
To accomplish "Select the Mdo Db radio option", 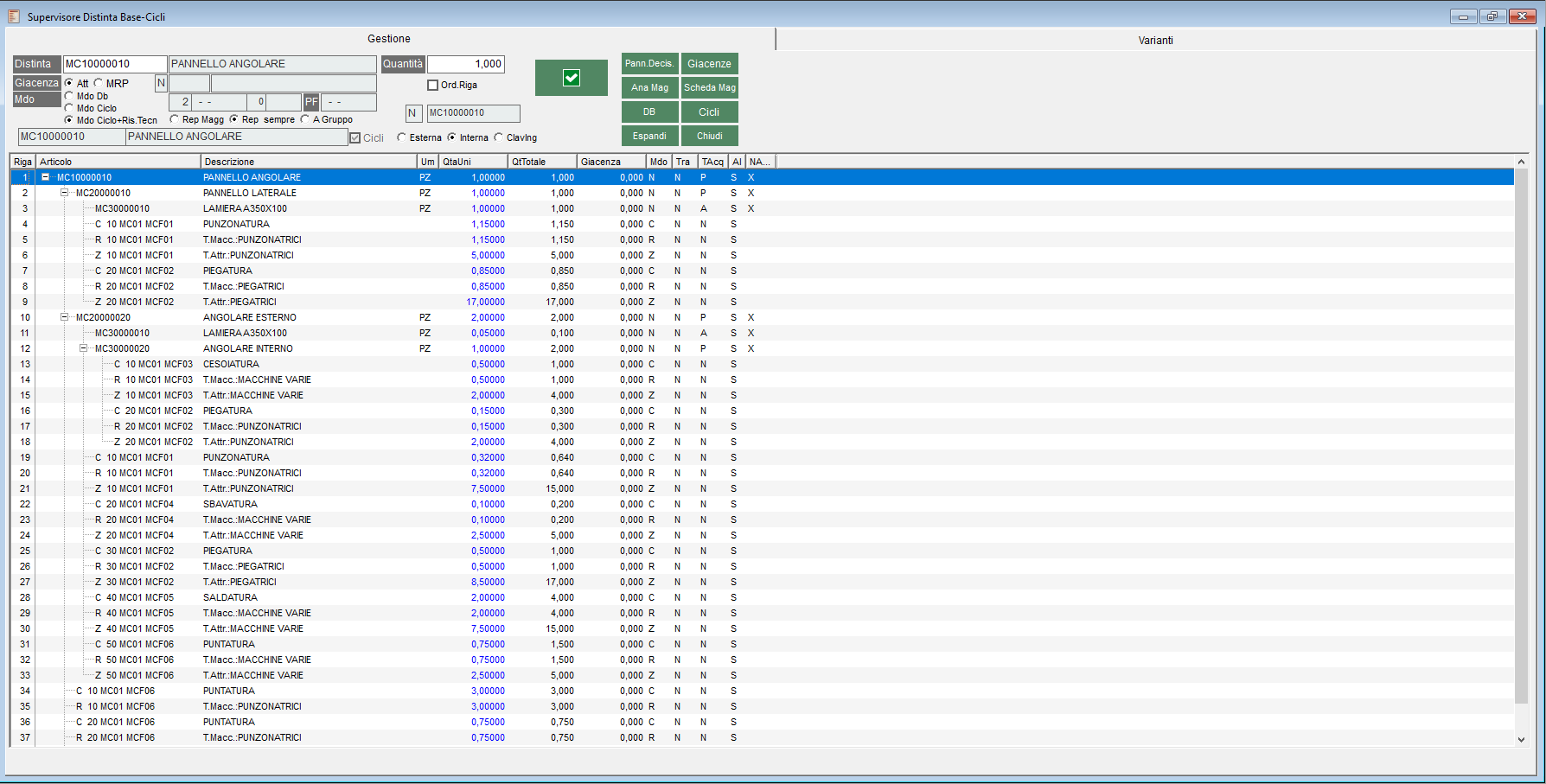I will [69, 96].
